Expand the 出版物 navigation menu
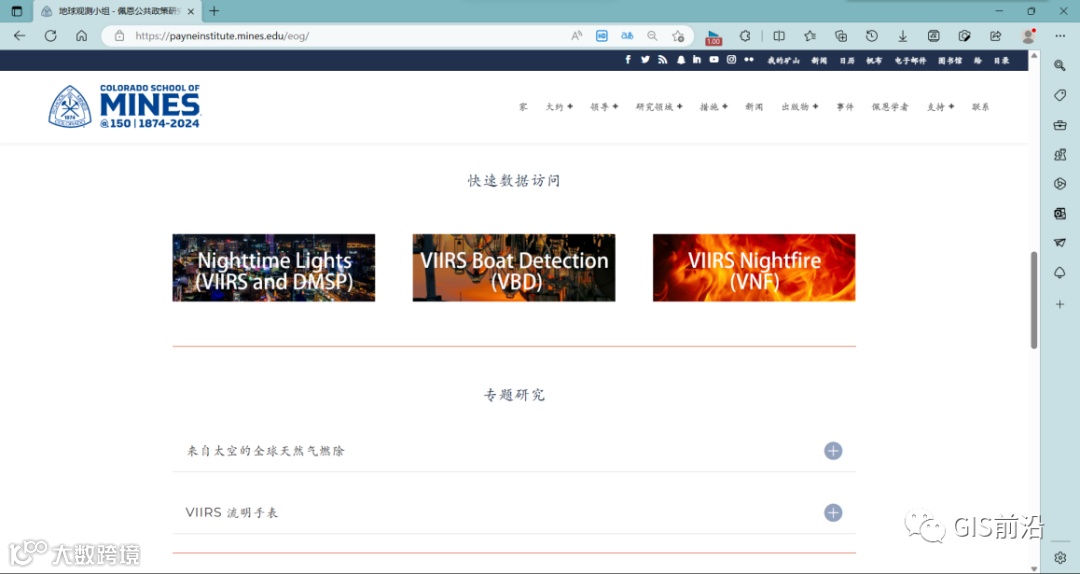The image size is (1080, 574). [800, 107]
